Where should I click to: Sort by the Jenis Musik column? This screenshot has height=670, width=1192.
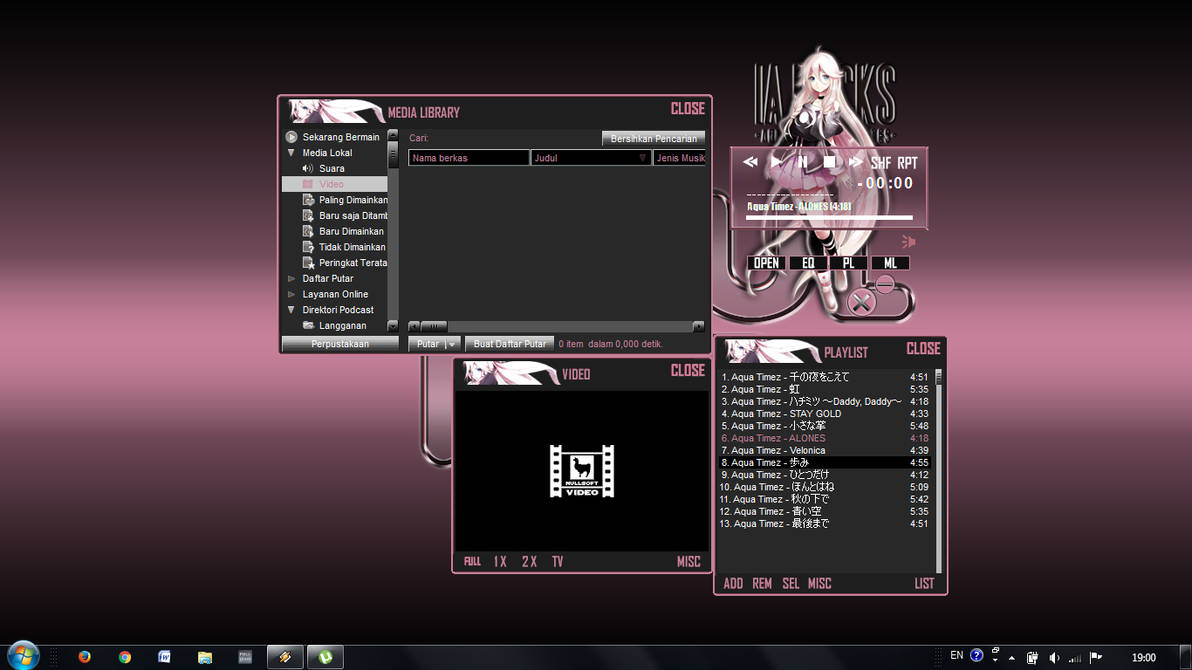coord(680,157)
